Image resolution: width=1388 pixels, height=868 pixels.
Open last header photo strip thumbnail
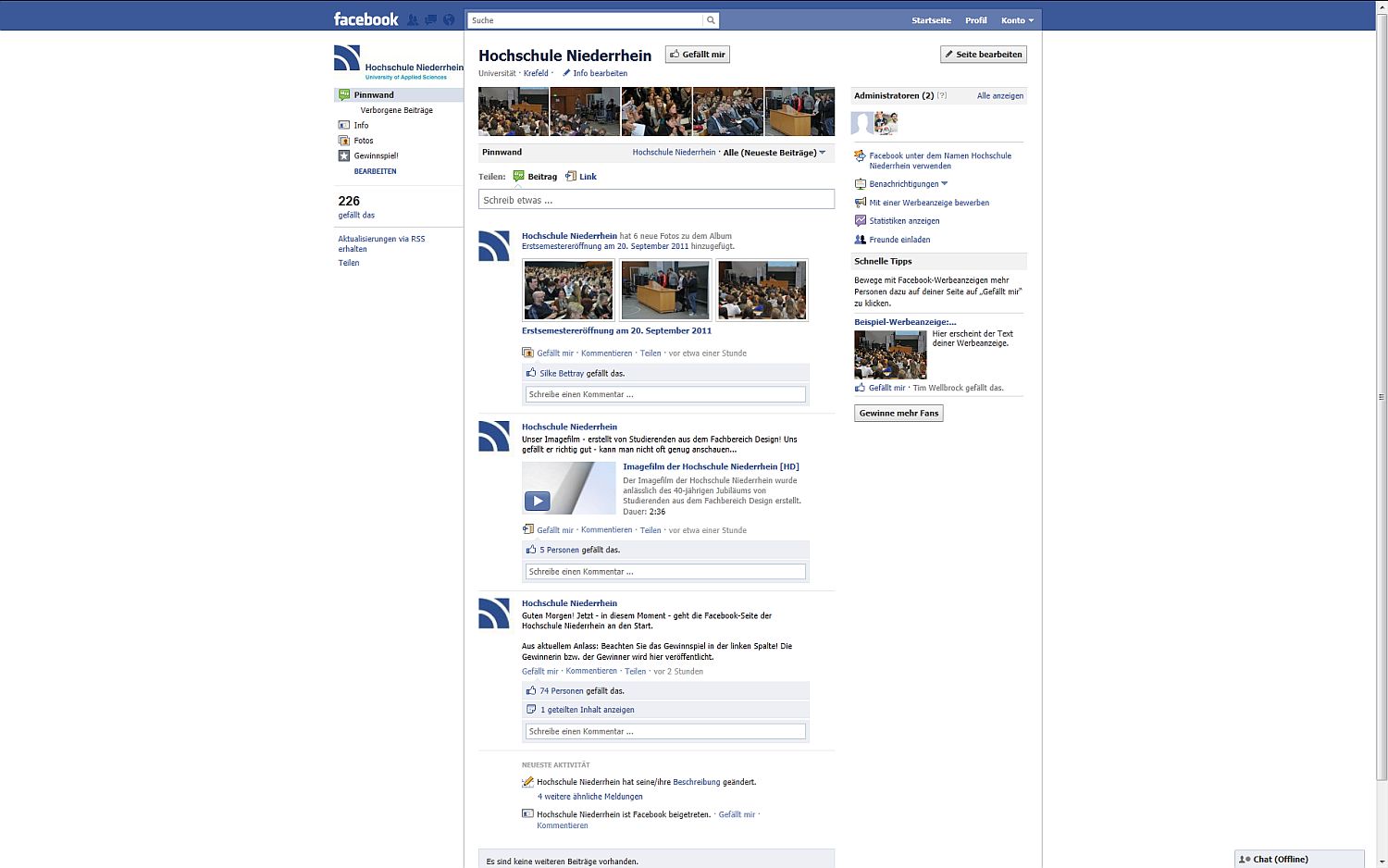(799, 111)
